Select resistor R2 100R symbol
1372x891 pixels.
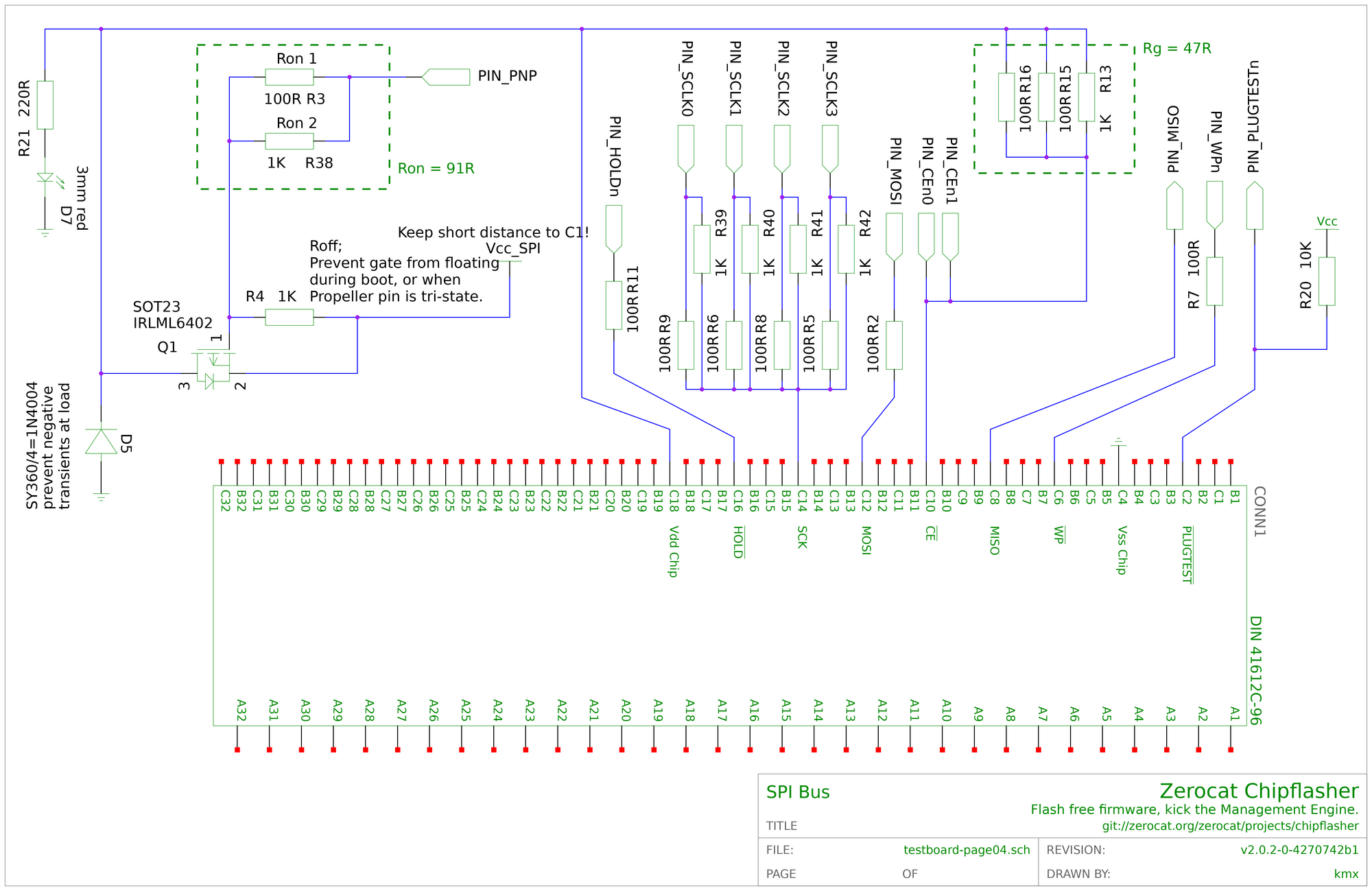tap(894, 345)
